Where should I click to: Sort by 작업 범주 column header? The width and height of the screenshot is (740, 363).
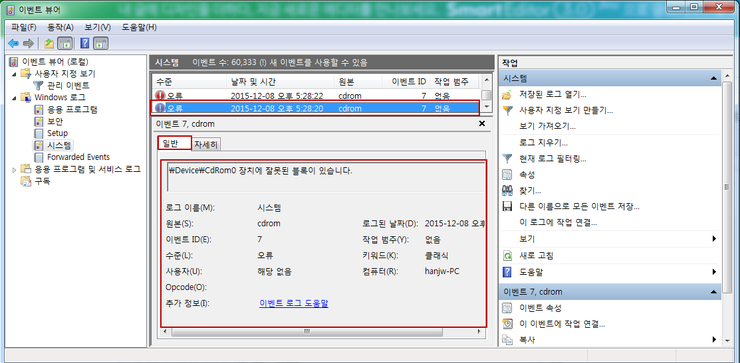(454, 81)
